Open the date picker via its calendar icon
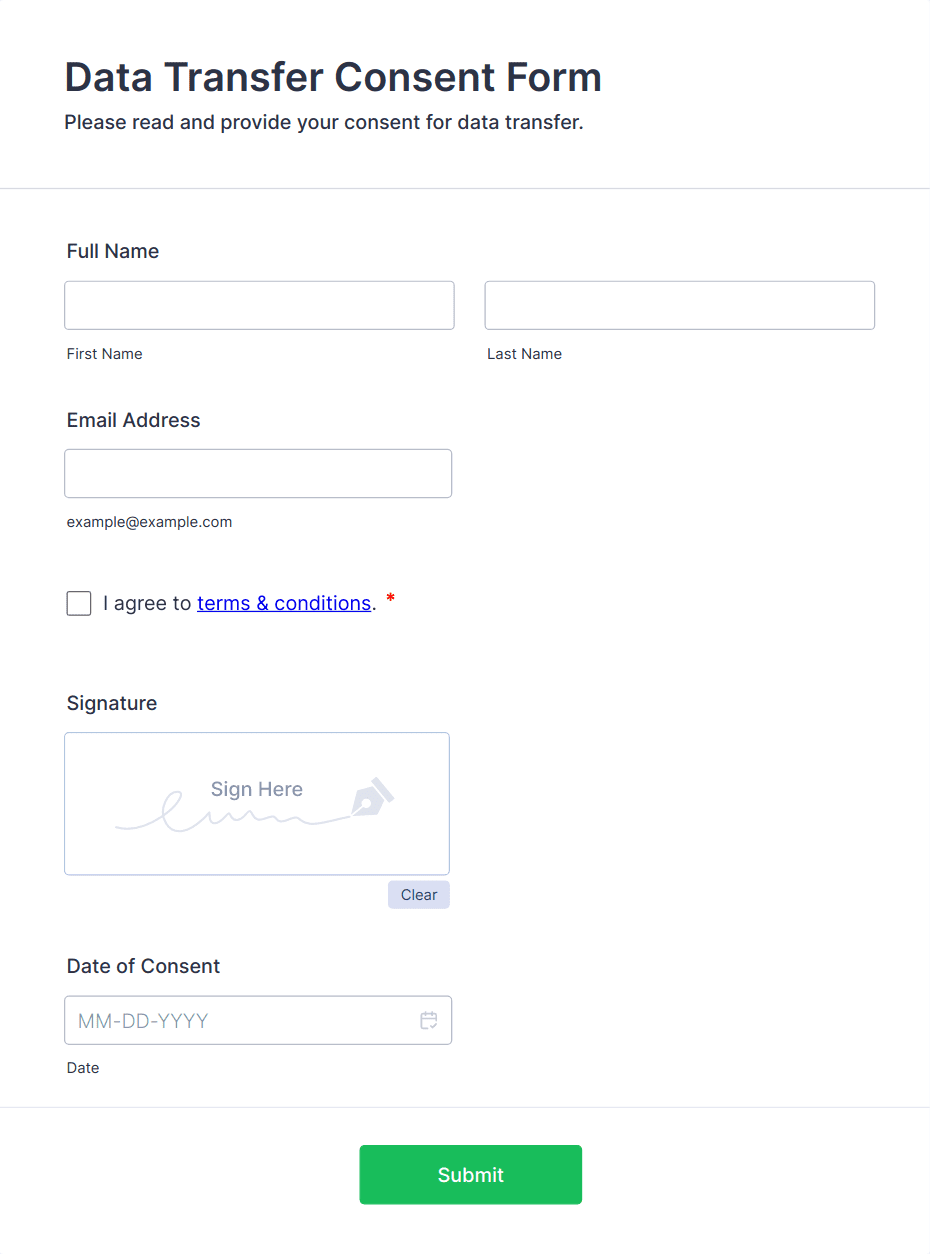930x1254 pixels. click(x=429, y=1020)
